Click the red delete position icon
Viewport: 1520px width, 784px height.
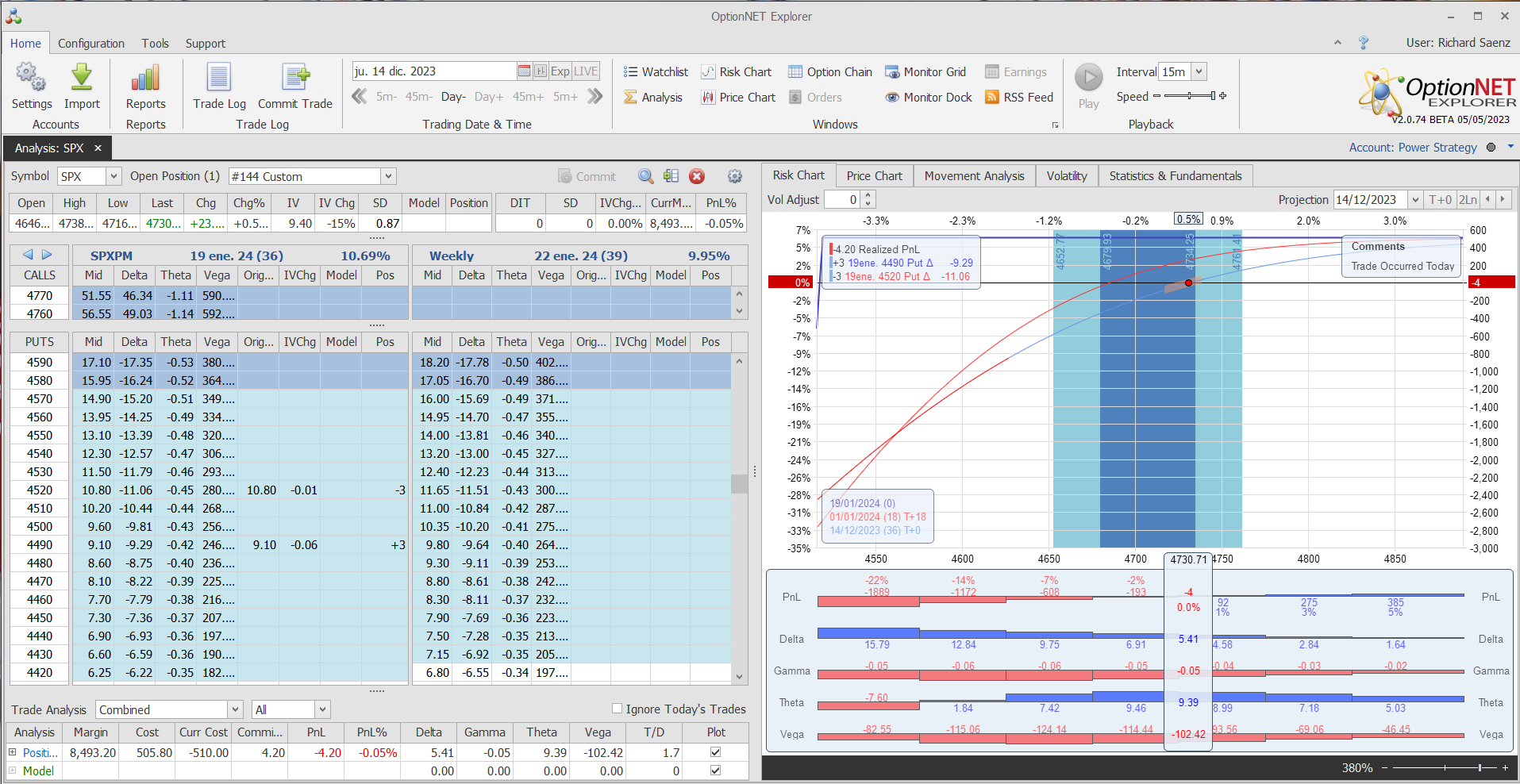697,177
